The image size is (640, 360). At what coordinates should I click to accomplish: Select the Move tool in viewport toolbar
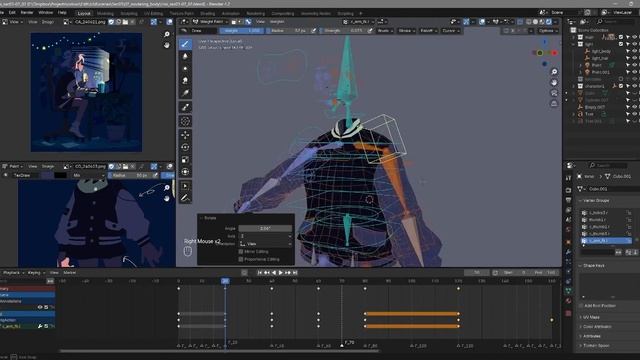(x=185, y=135)
